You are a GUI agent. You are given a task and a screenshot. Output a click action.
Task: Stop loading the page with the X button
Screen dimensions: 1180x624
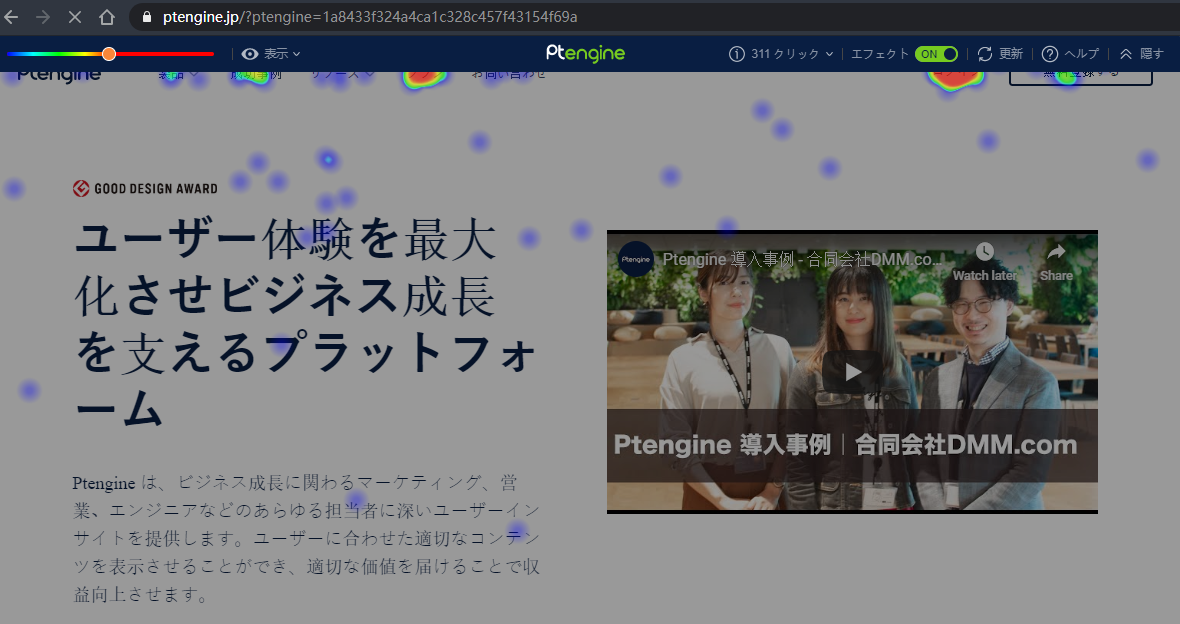pos(75,17)
